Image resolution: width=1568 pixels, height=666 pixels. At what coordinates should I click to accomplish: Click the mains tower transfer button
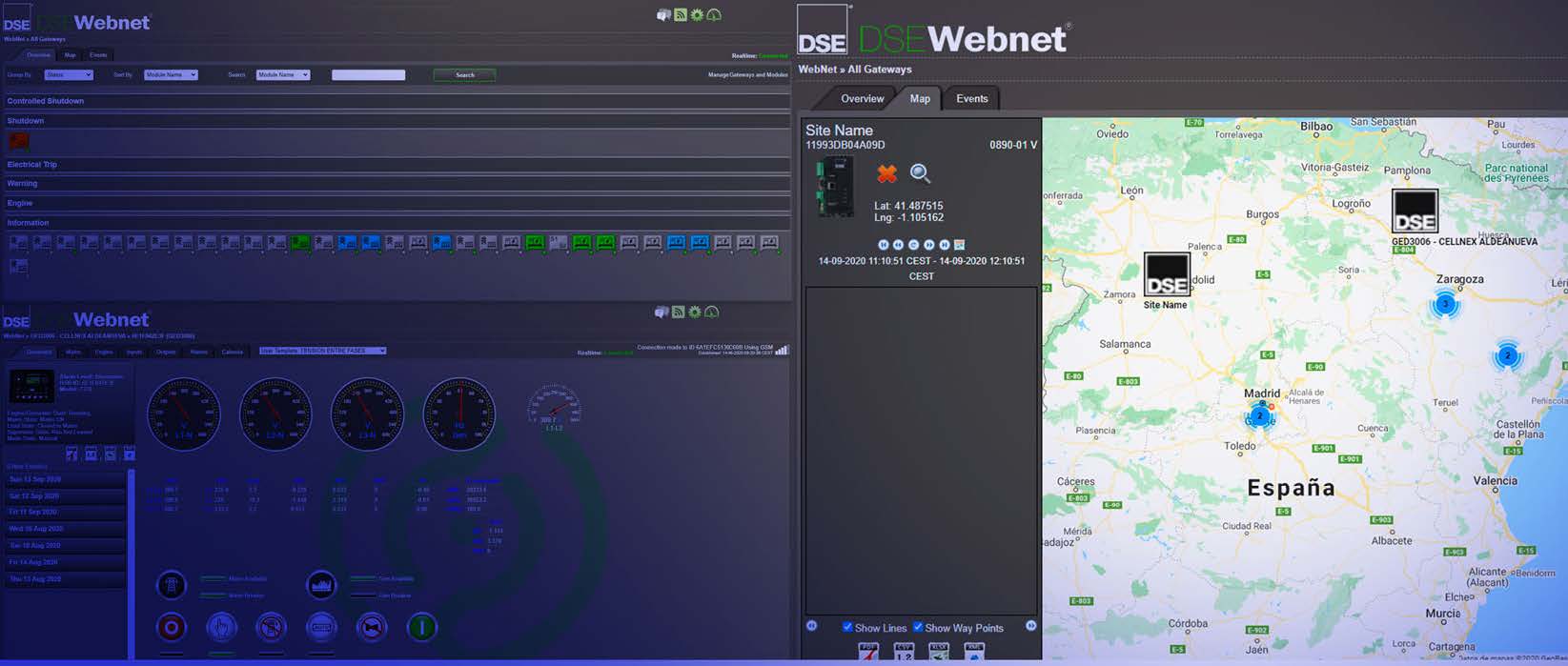click(x=172, y=584)
